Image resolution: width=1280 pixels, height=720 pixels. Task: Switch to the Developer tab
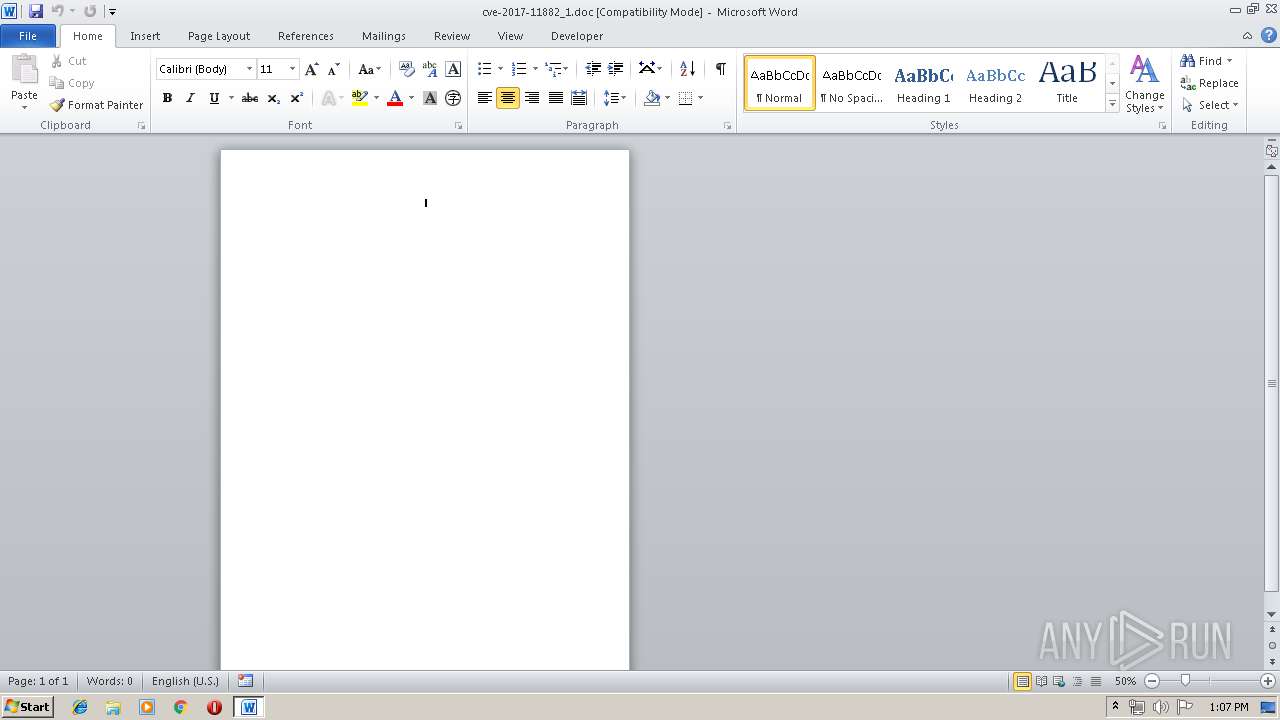[x=577, y=36]
